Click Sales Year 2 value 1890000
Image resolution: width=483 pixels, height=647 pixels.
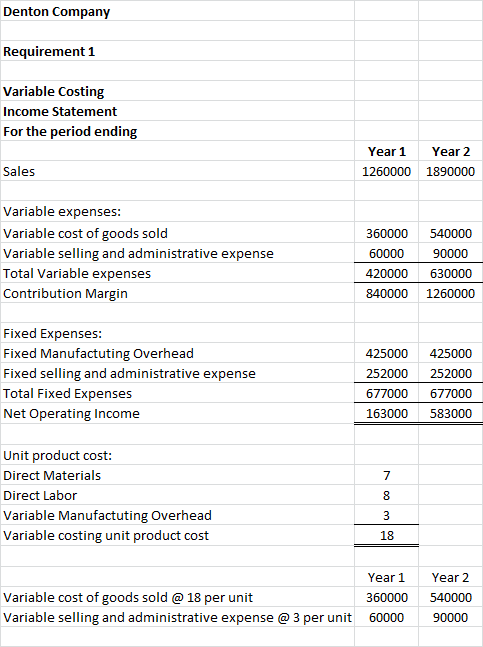[x=450, y=171]
